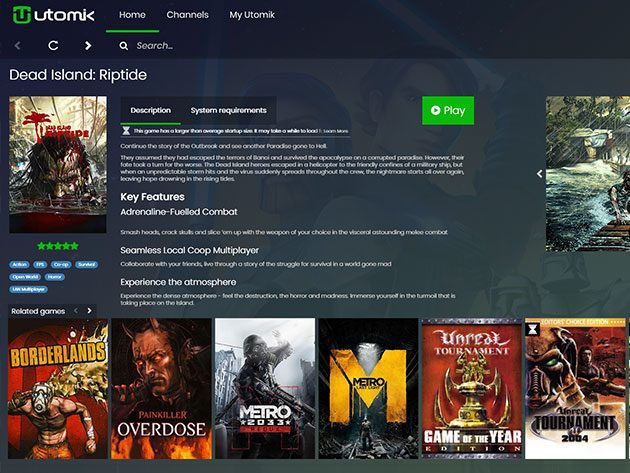Select the Horror tag
This screenshot has width=630, height=473.
coord(55,277)
